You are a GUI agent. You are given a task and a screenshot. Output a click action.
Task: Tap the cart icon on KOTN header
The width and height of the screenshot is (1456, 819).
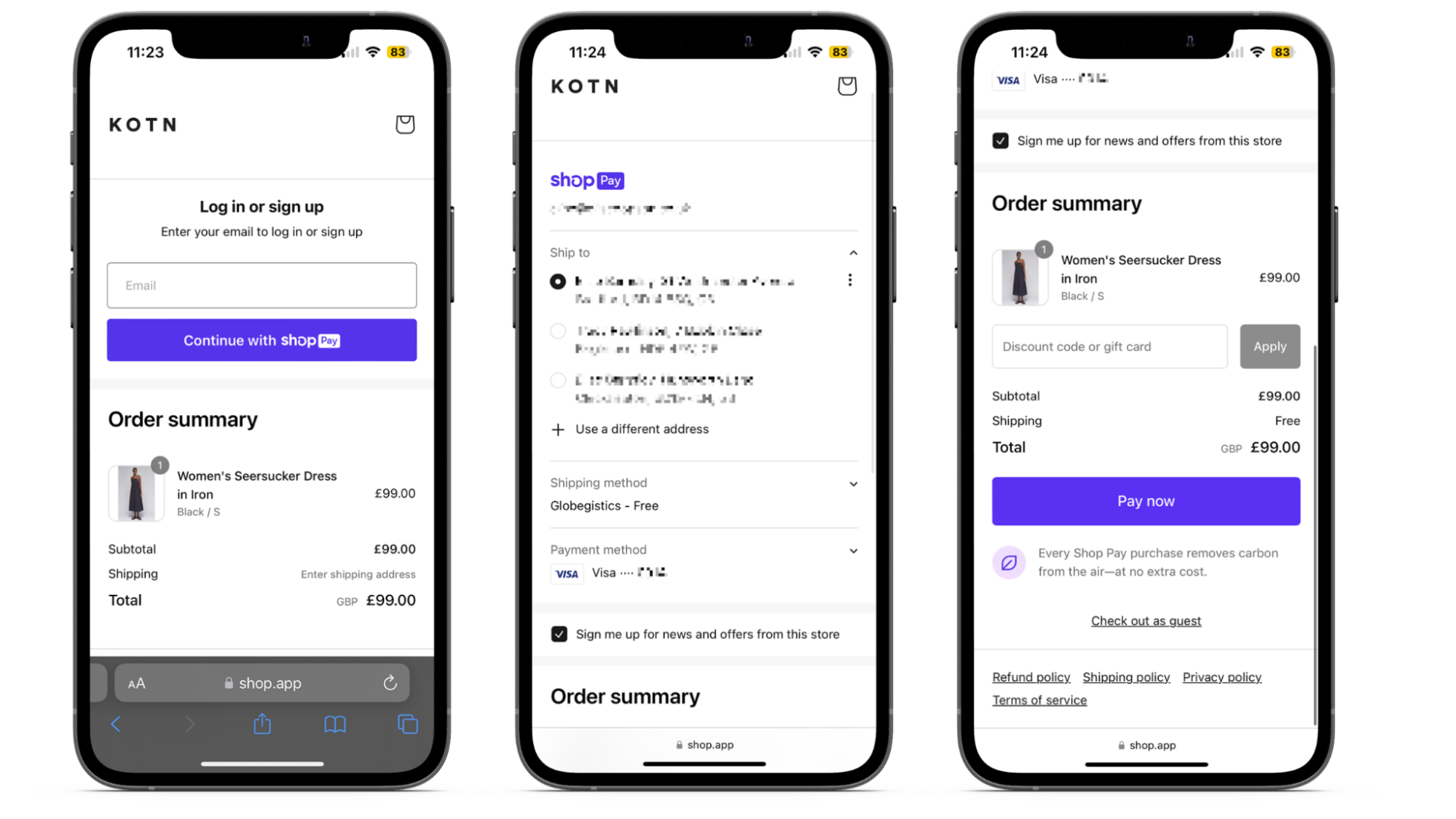point(405,123)
